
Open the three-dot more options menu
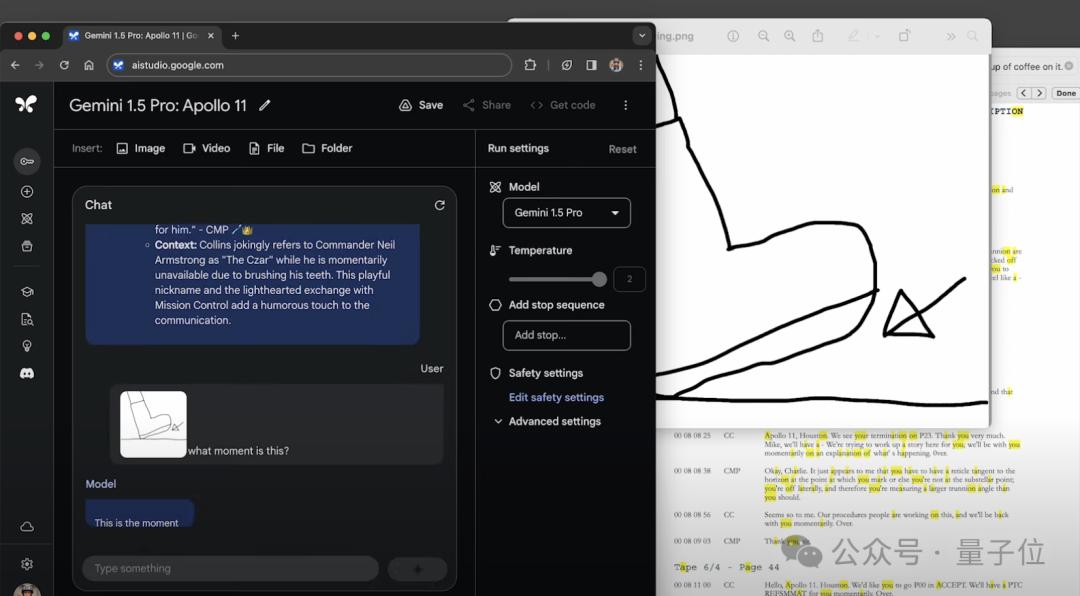tap(625, 105)
